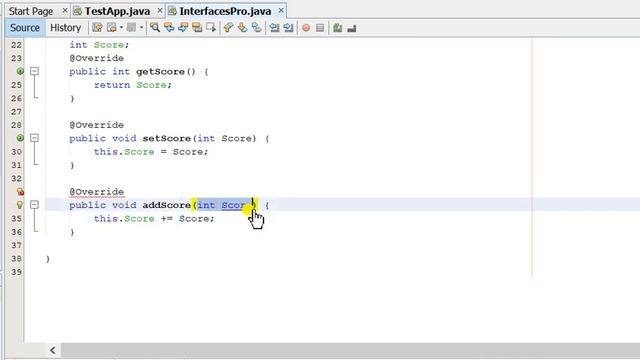Click the navigate back icon in toolbar
640x360 pixels.
[x=111, y=28]
